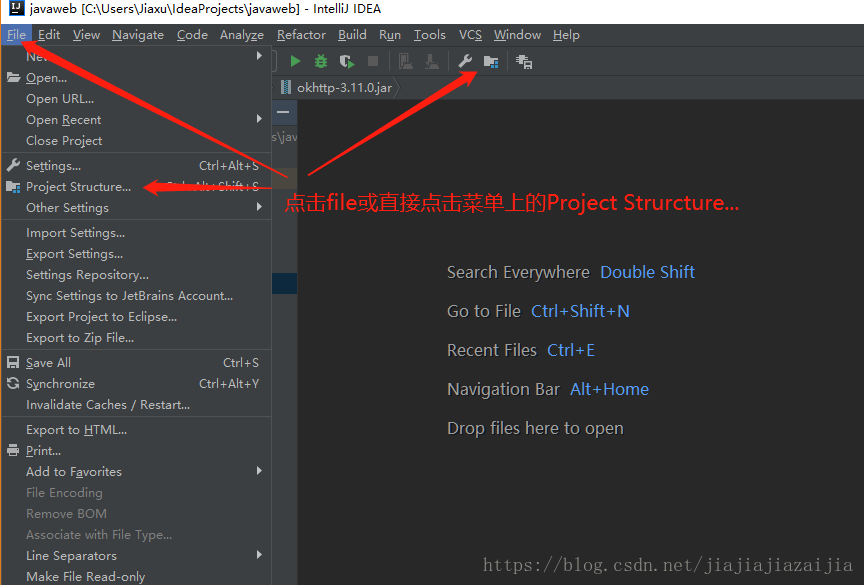Open the View menu
The width and height of the screenshot is (864, 585).
[87, 35]
